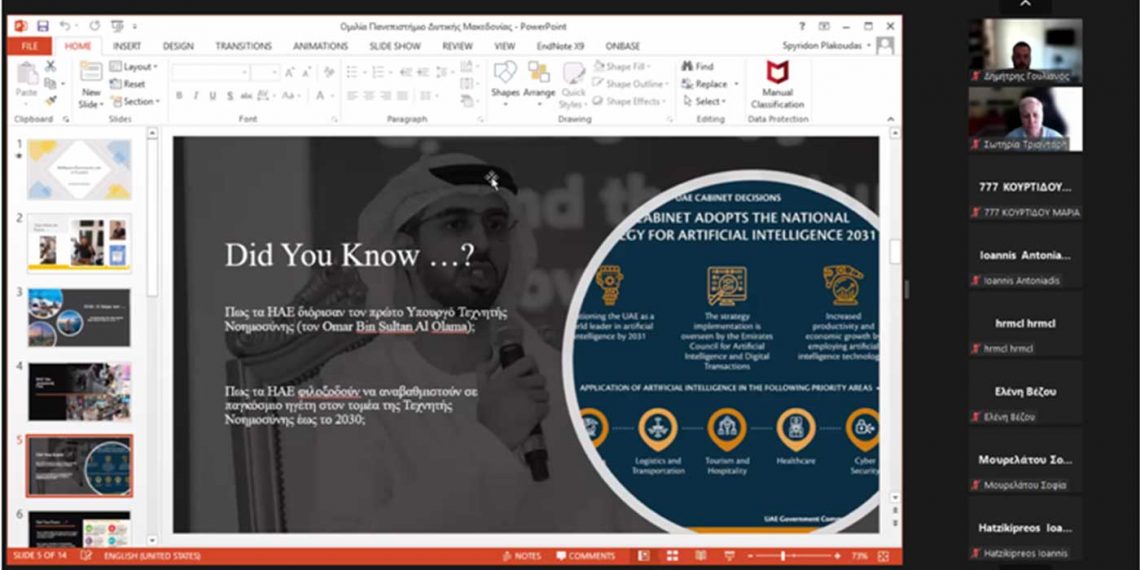Switch to Slide Sorter view in the status bar
This screenshot has width=1140, height=570.
click(x=673, y=556)
